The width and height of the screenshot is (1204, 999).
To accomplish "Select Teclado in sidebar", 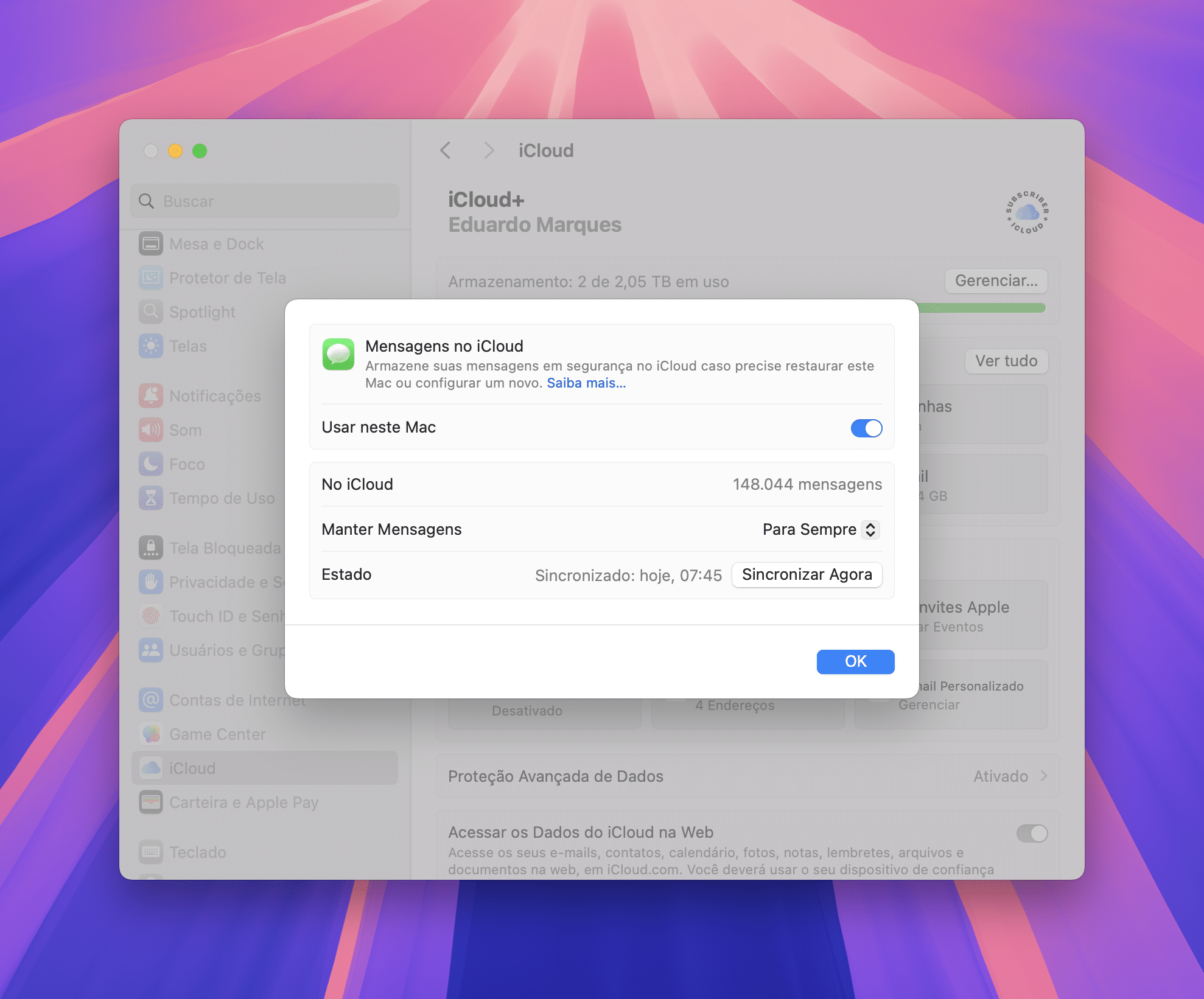I will click(x=265, y=852).
